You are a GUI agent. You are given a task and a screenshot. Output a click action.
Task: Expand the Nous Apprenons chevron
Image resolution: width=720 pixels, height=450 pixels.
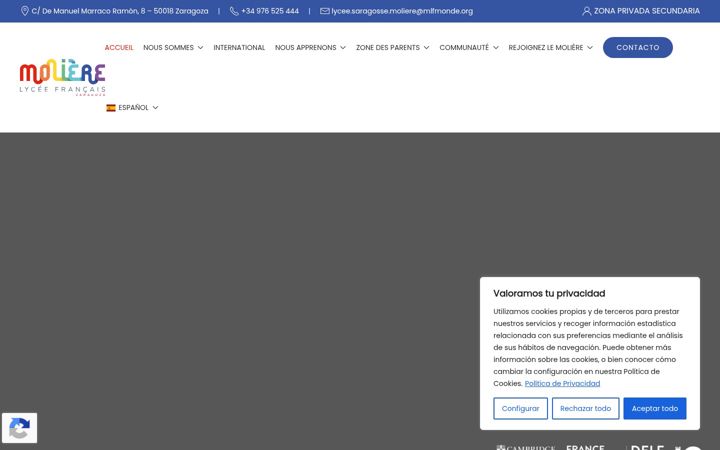[343, 48]
